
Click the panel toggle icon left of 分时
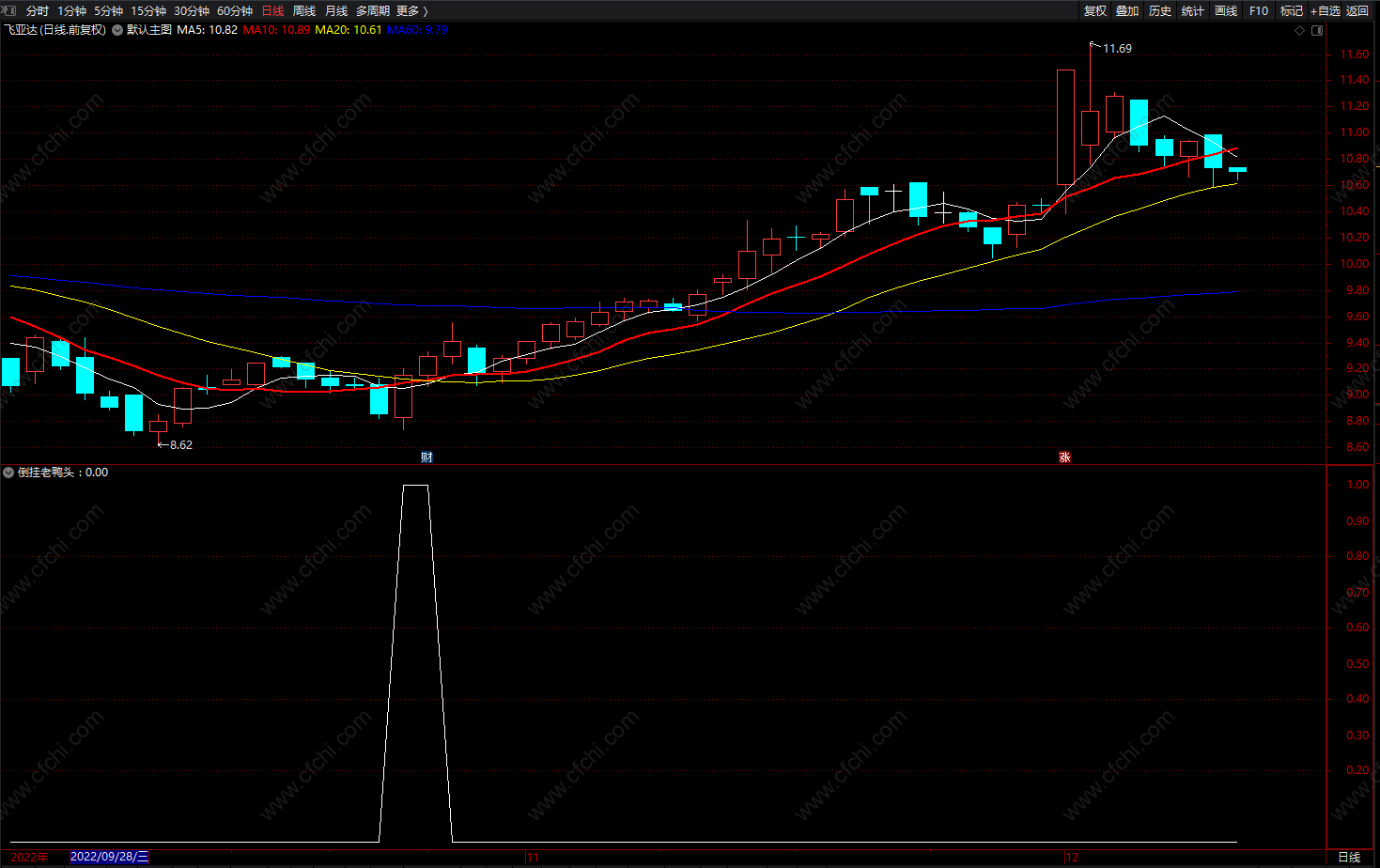pyautogui.click(x=9, y=10)
